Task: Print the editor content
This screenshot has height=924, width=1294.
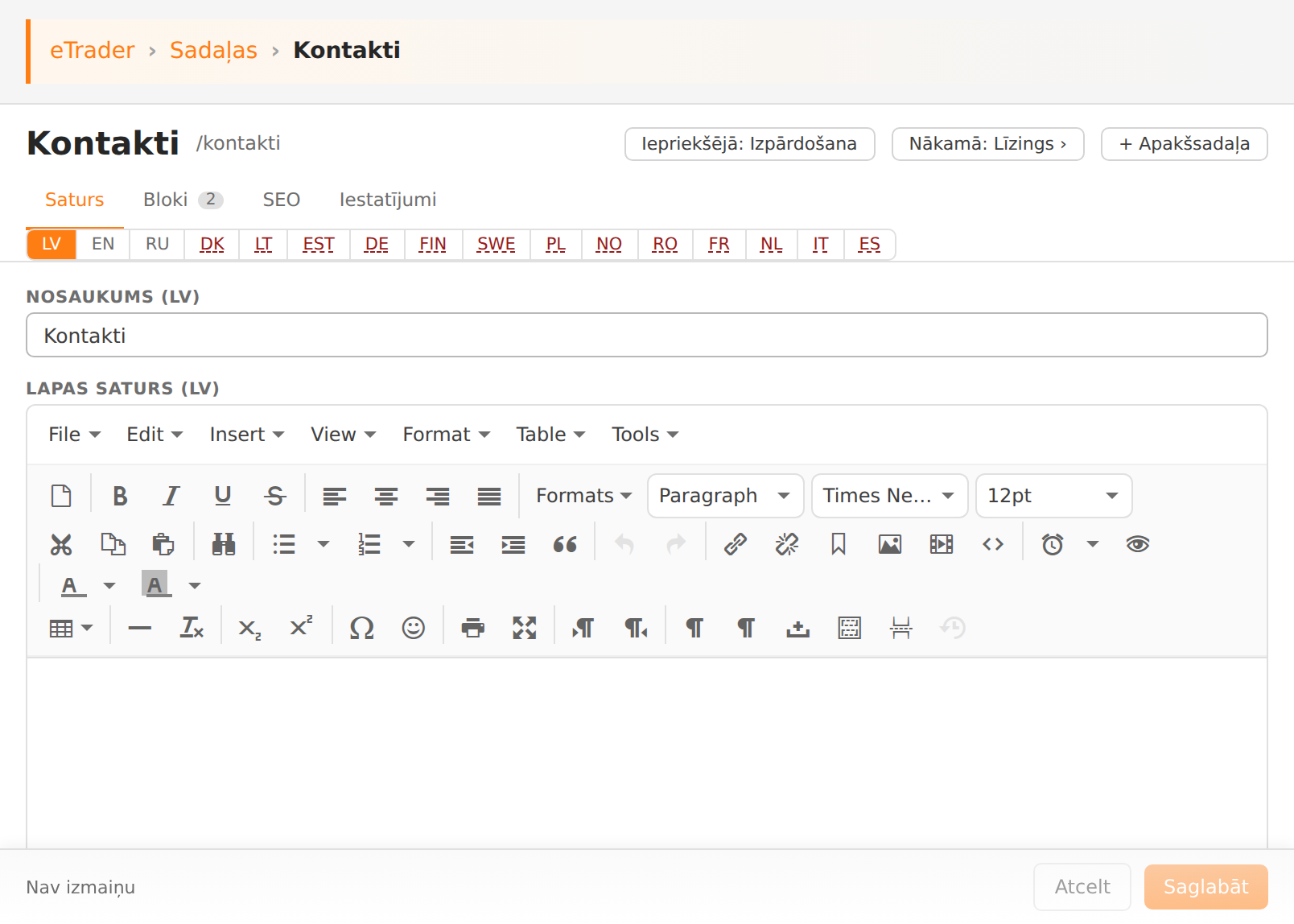Action: point(473,628)
